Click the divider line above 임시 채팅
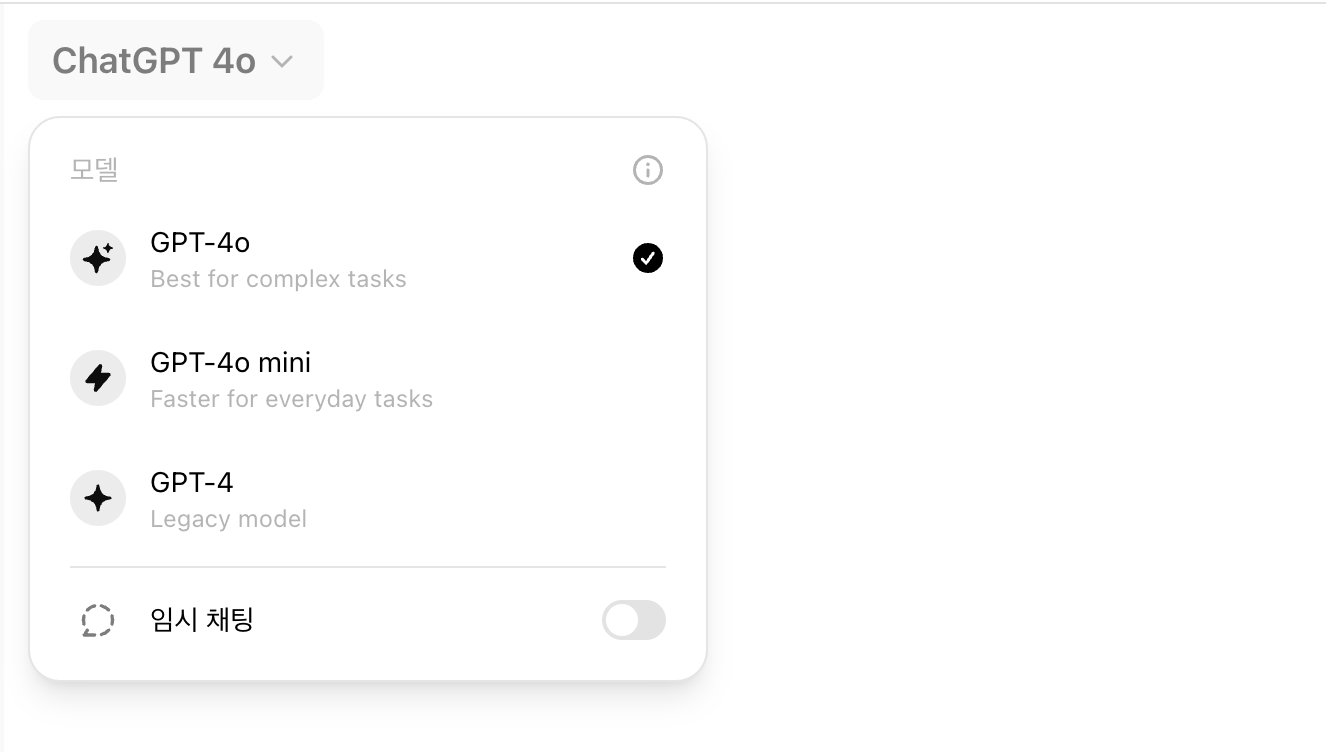This screenshot has height=752, width=1326. [x=368, y=567]
